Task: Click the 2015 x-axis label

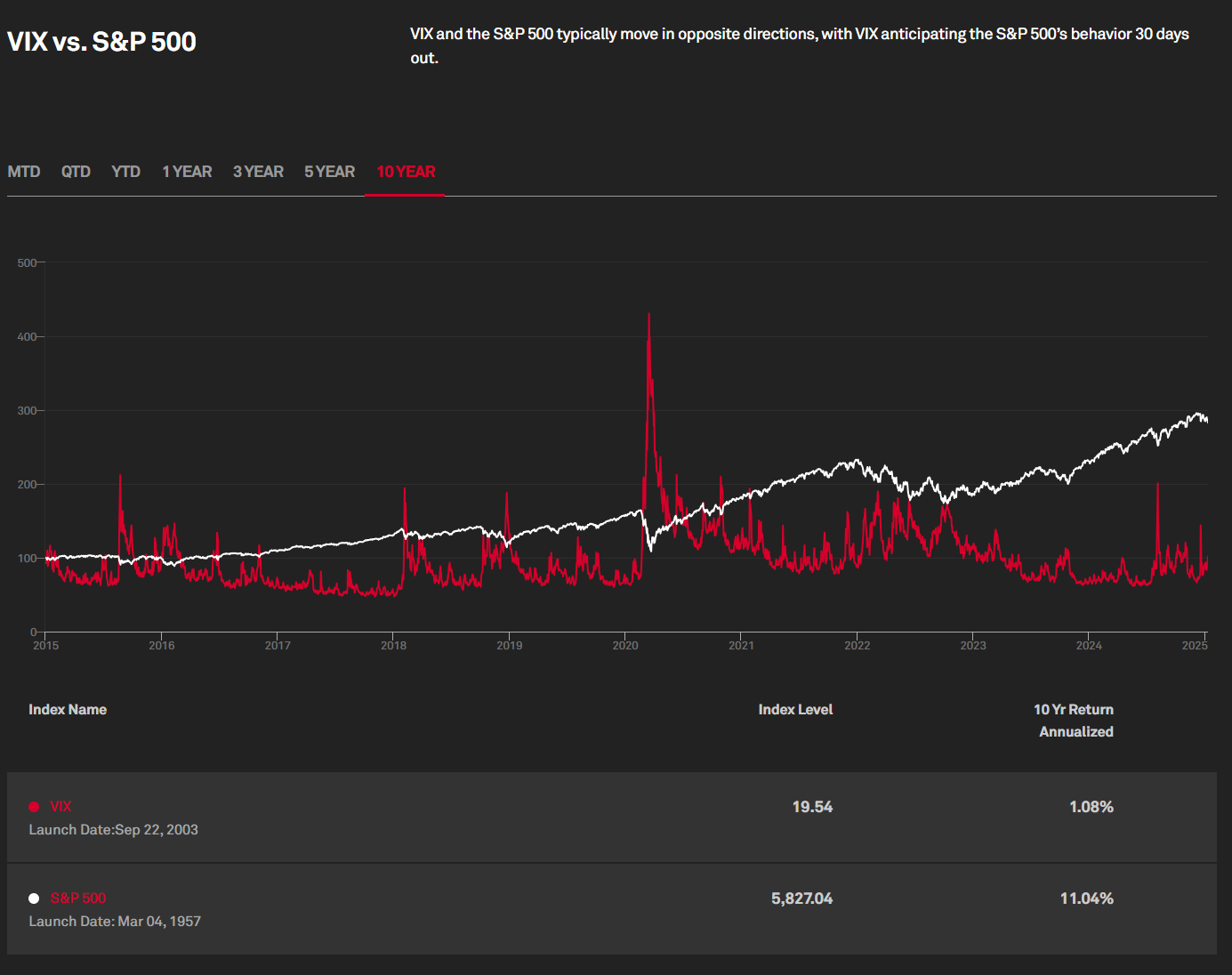Action: point(46,645)
